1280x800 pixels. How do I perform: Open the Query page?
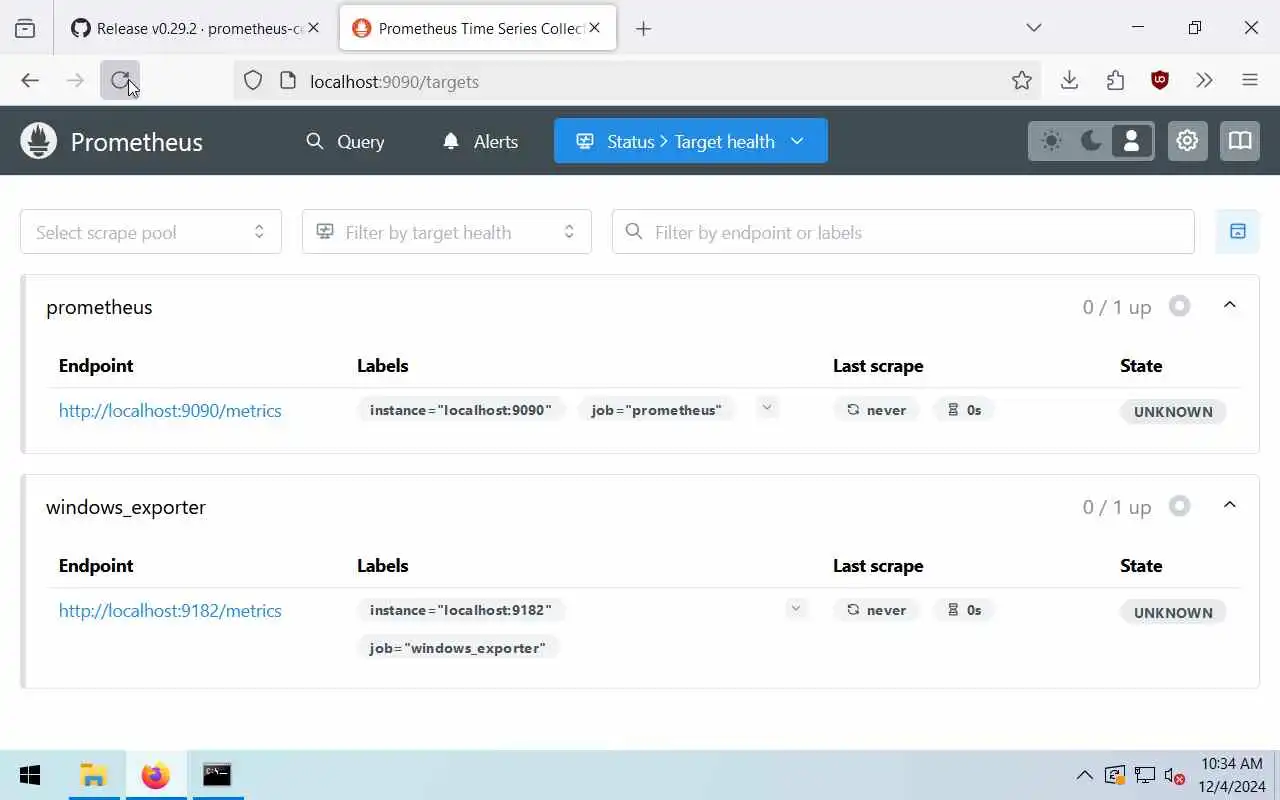[345, 141]
